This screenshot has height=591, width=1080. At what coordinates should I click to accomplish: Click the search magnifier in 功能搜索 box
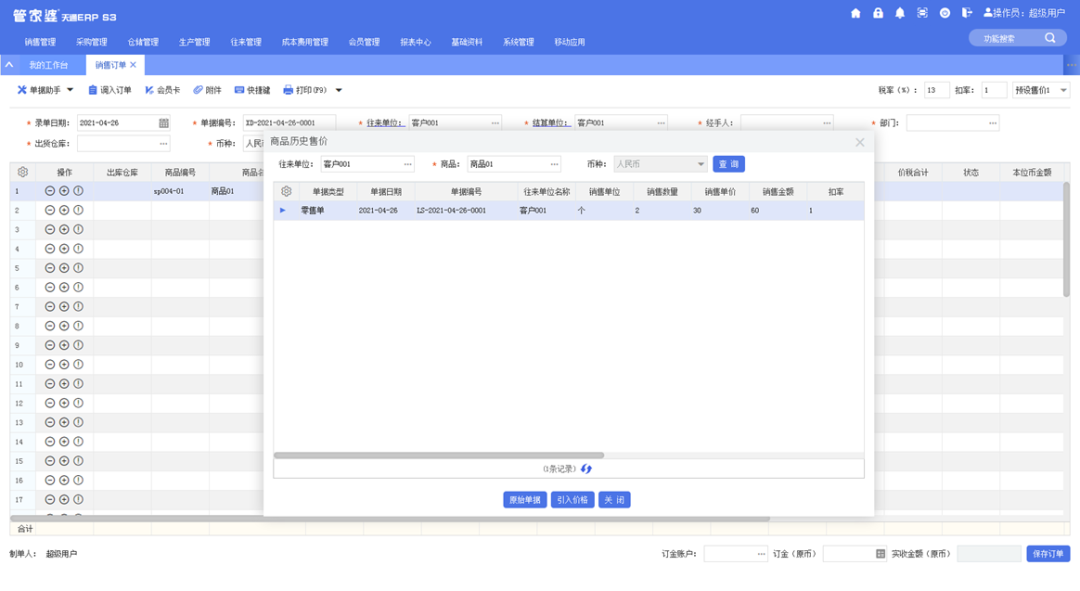1050,38
